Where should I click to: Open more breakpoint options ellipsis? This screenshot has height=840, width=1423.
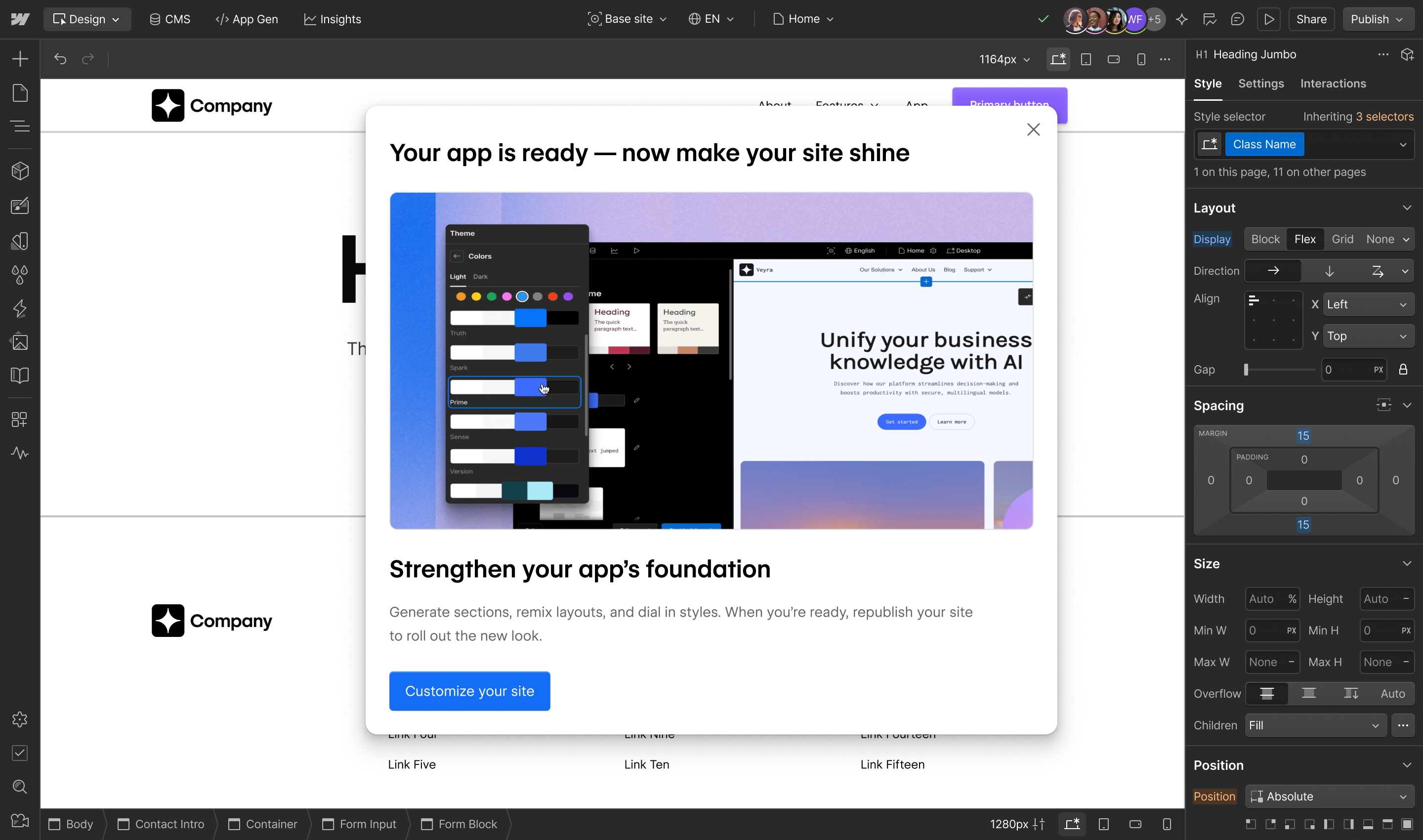point(1165,59)
